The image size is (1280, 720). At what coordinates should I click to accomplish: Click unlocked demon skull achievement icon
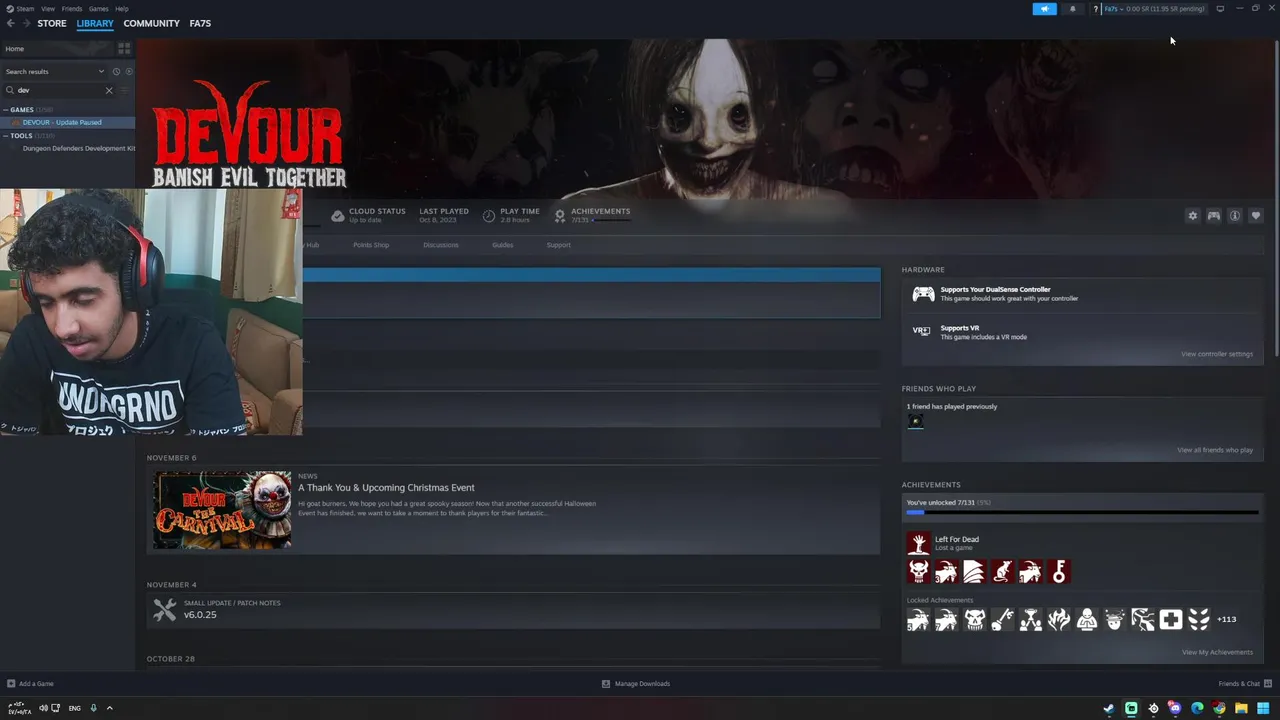tap(918, 571)
